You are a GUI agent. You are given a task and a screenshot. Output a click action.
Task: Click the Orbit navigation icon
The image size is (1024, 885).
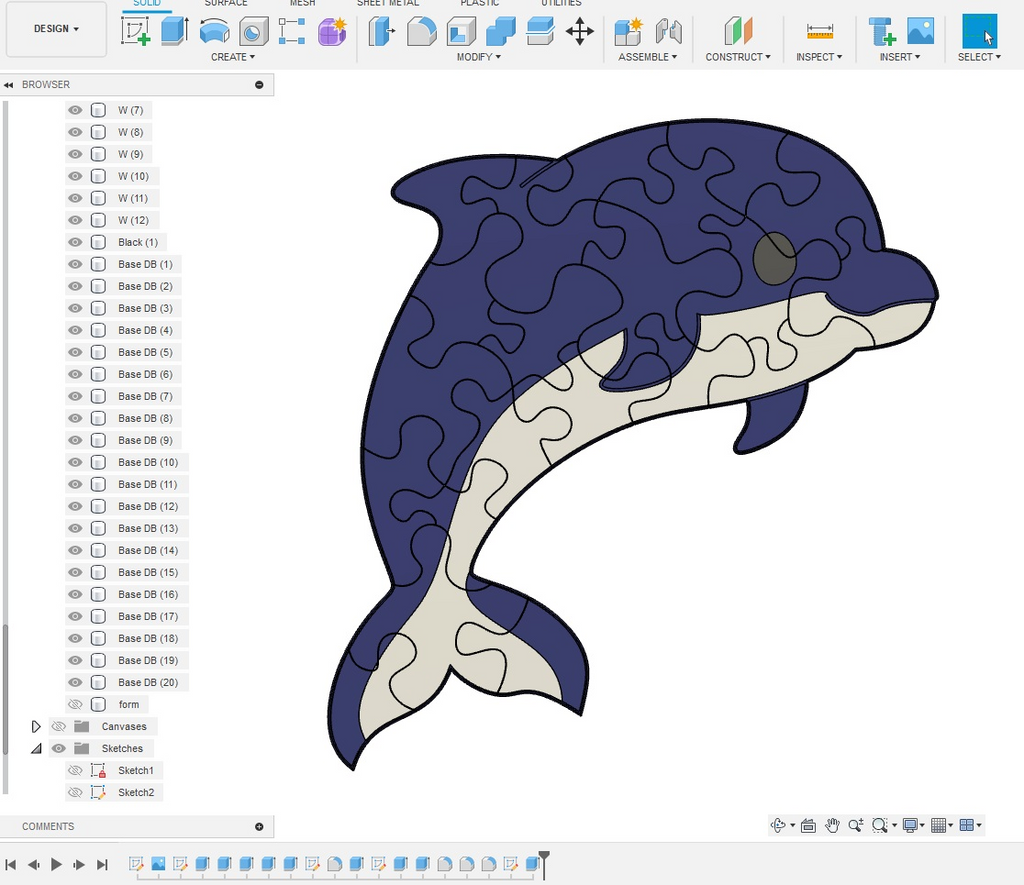point(778,826)
